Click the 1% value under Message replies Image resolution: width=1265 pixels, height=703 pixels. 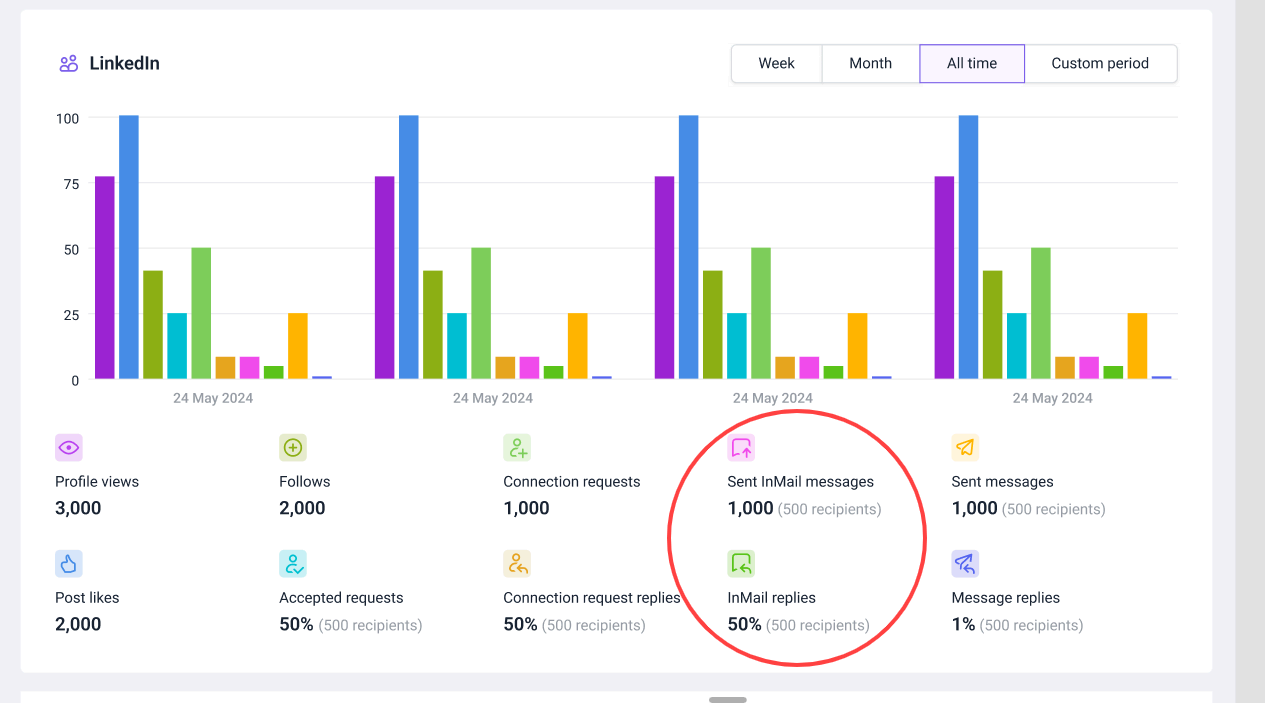pyautogui.click(x=964, y=624)
